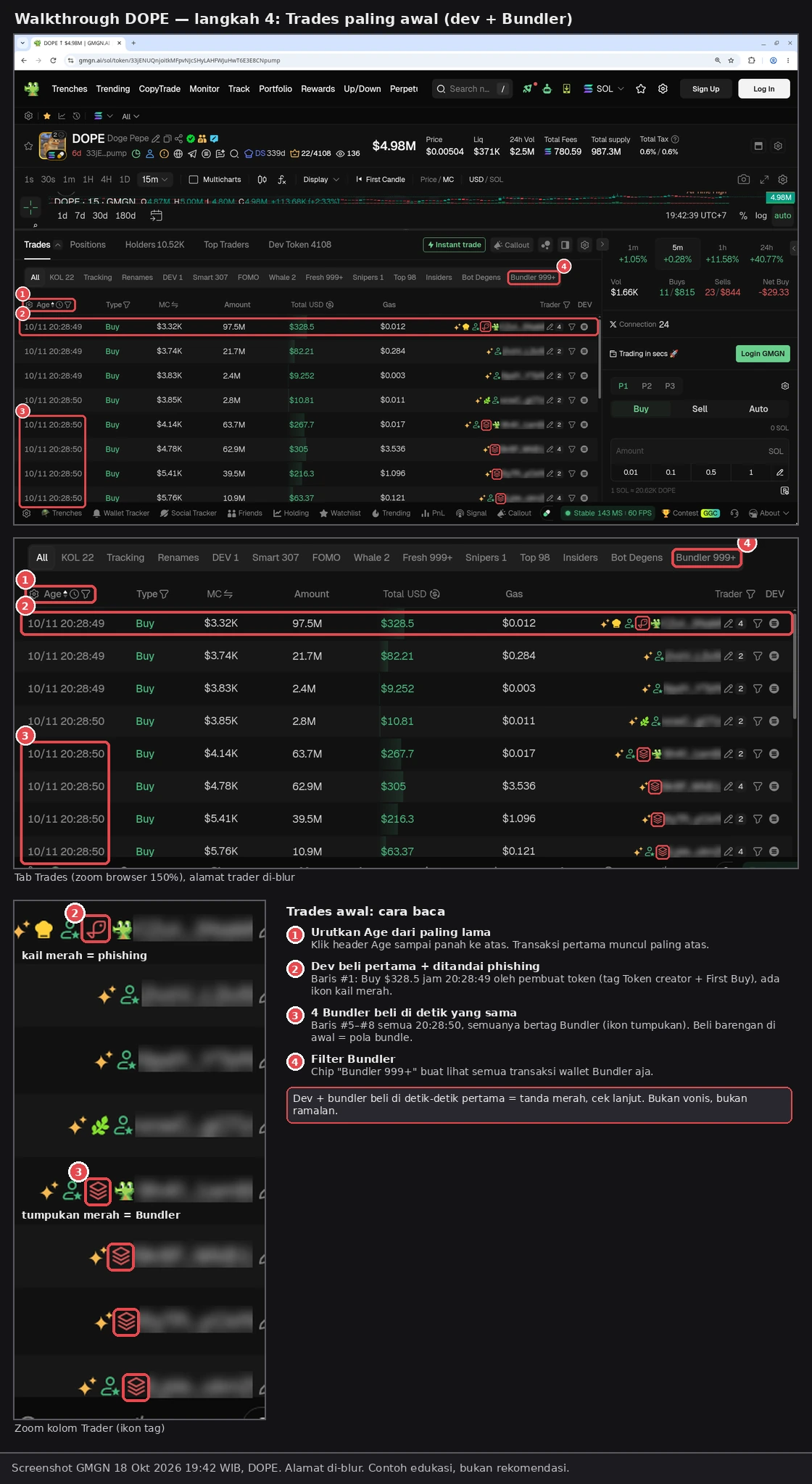Toggle percent scale on the chart
Image resolution: width=812 pixels, height=1484 pixels.
coord(743,215)
